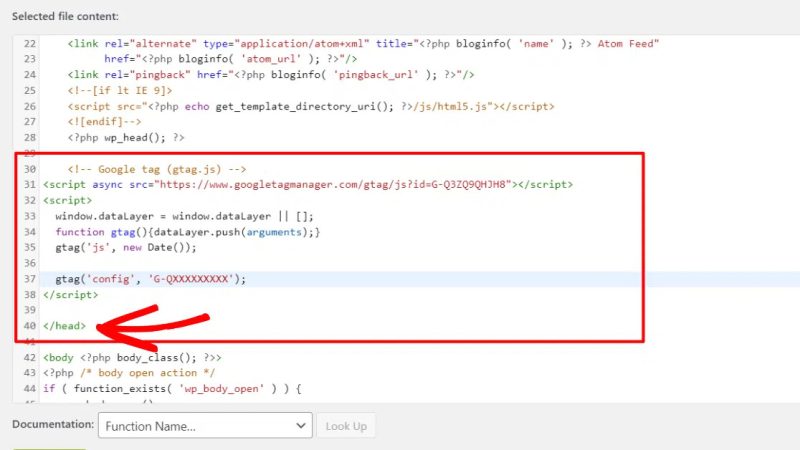Click the atom_url href line

[x=231, y=59]
